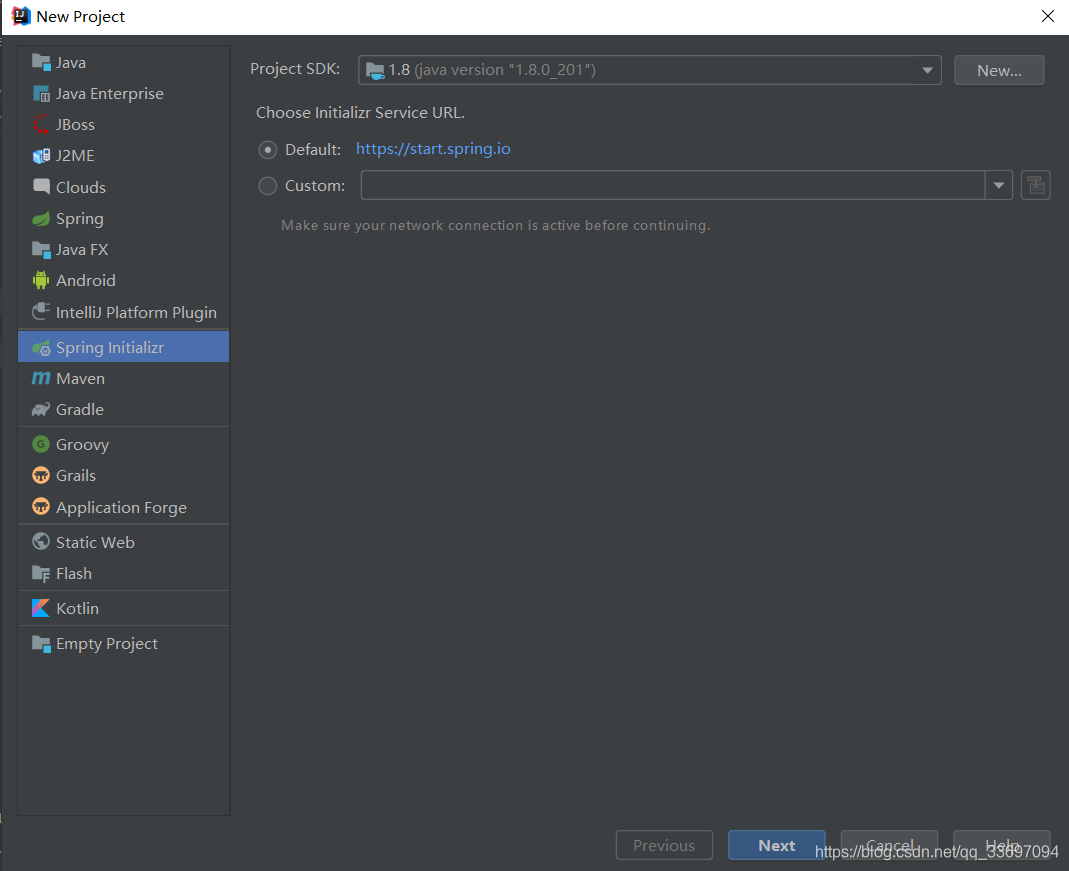The height and width of the screenshot is (871, 1069).
Task: Click the Spring leaf icon
Action: [x=41, y=219]
